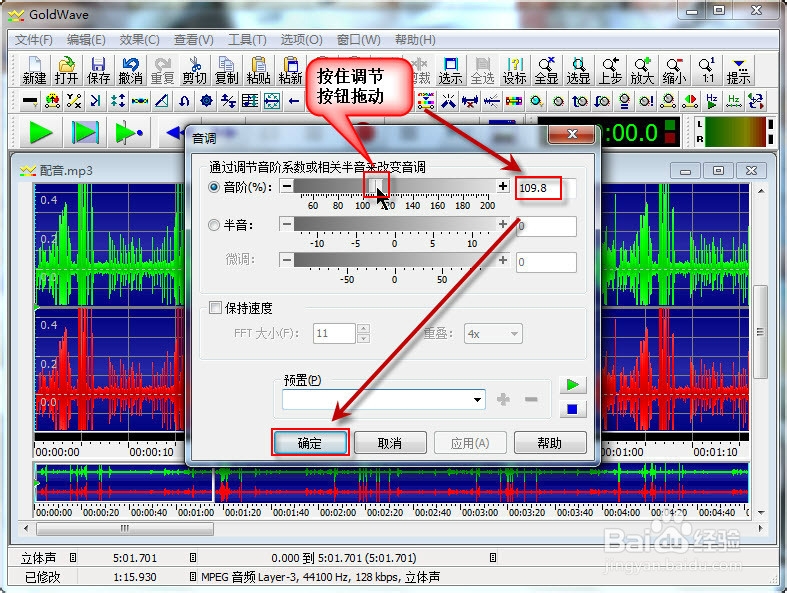Click the Save (保存) toolbar icon
787x593 pixels.
click(98, 70)
